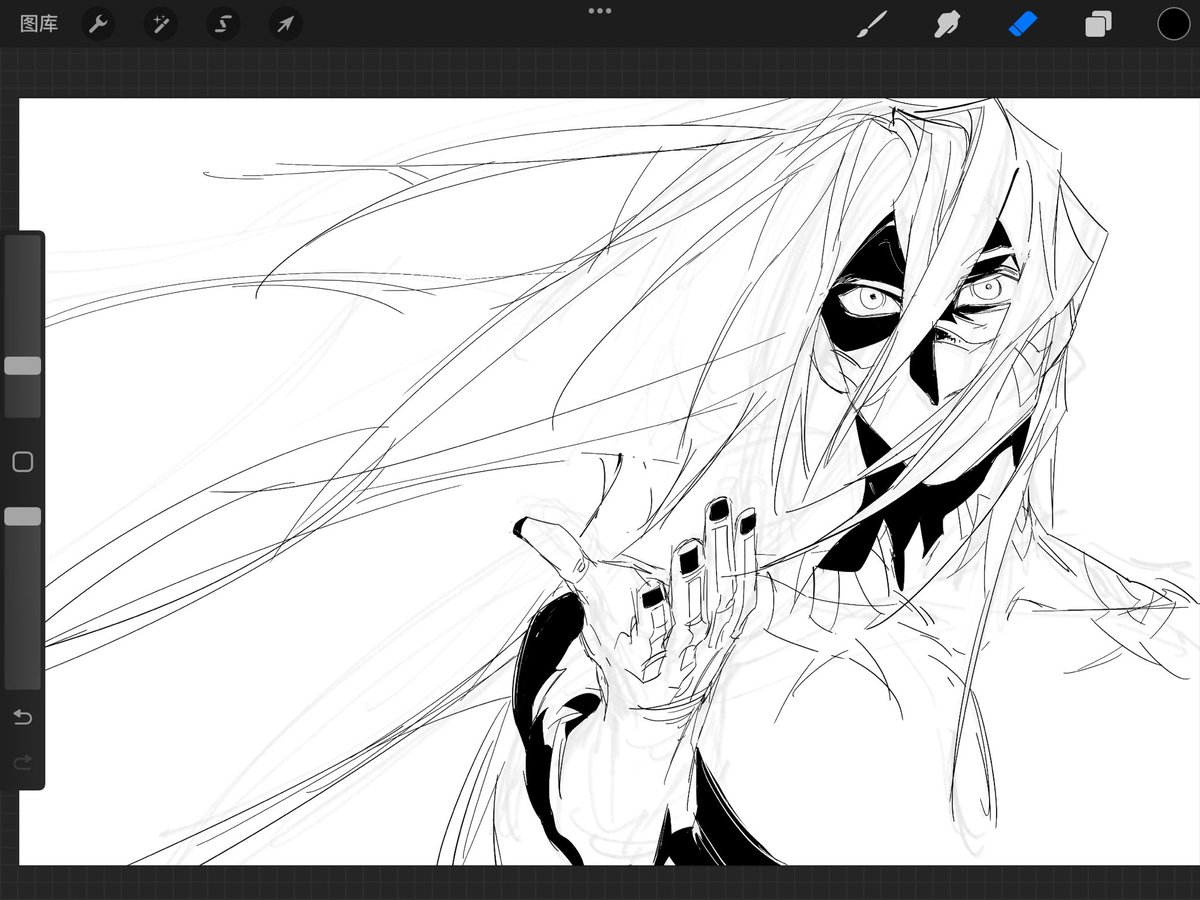Select the Smudge tool
Image resolution: width=1200 pixels, height=900 pixels.
947,24
